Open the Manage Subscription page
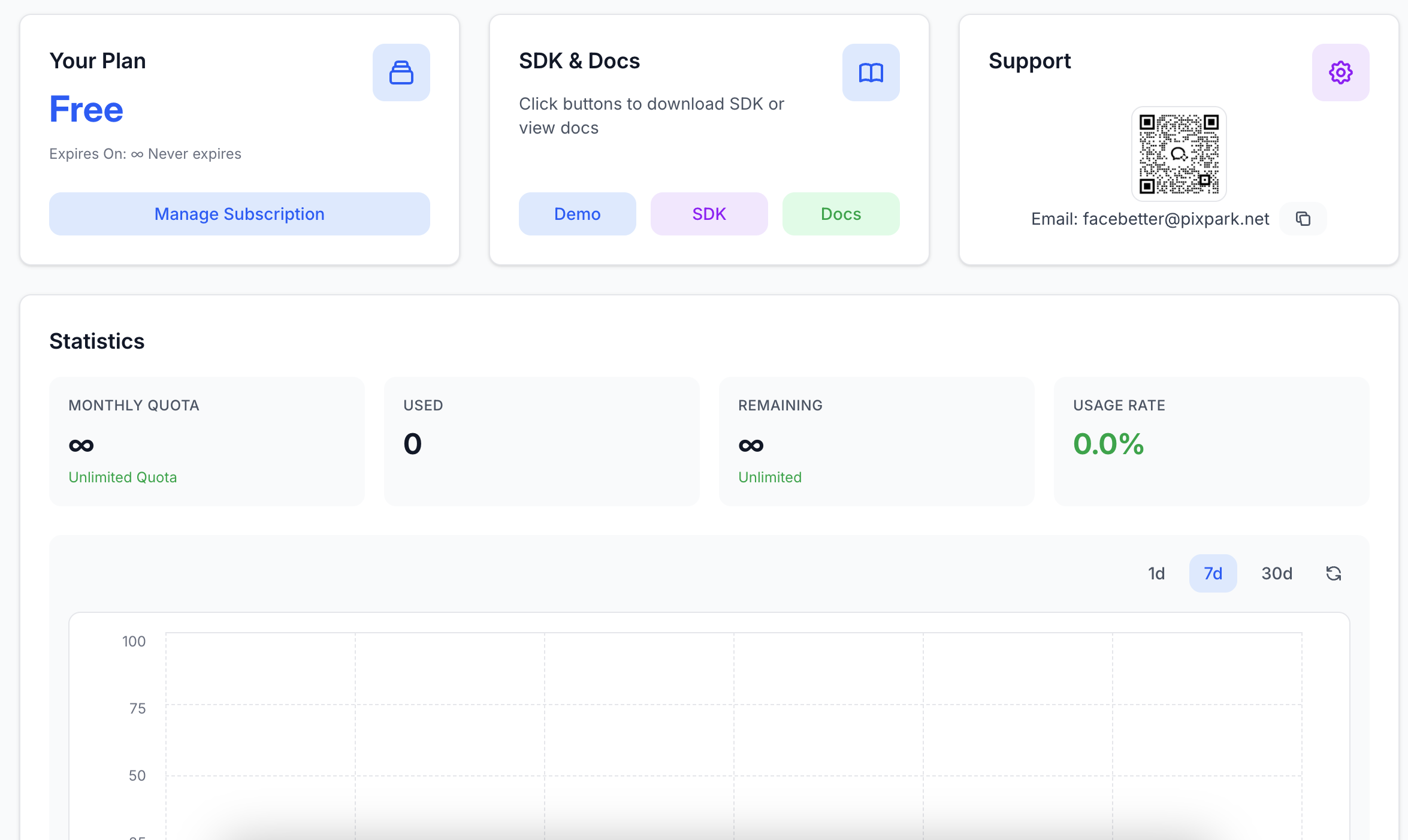The width and height of the screenshot is (1408, 840). point(239,214)
